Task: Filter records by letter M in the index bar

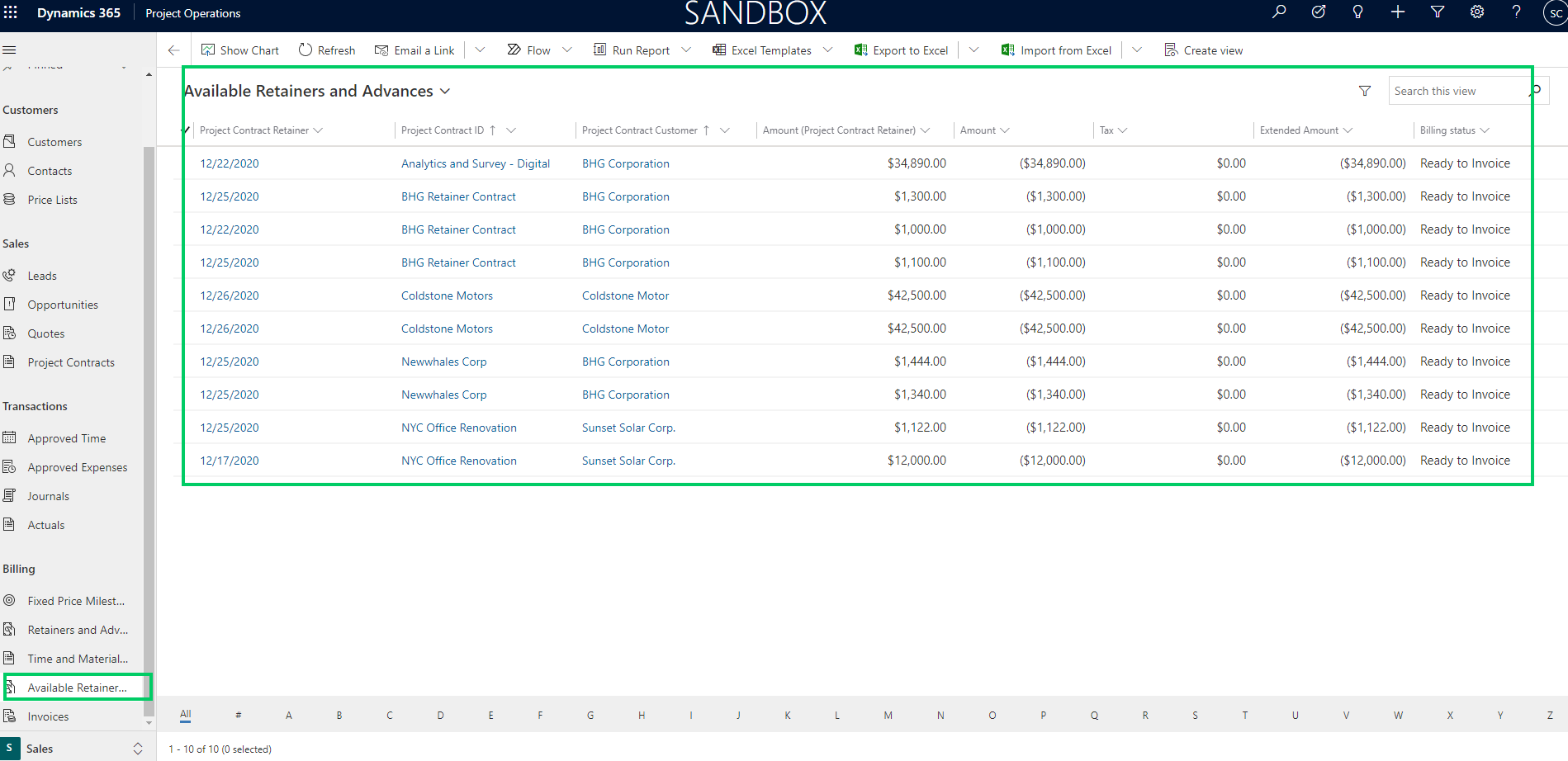Action: coord(888,716)
